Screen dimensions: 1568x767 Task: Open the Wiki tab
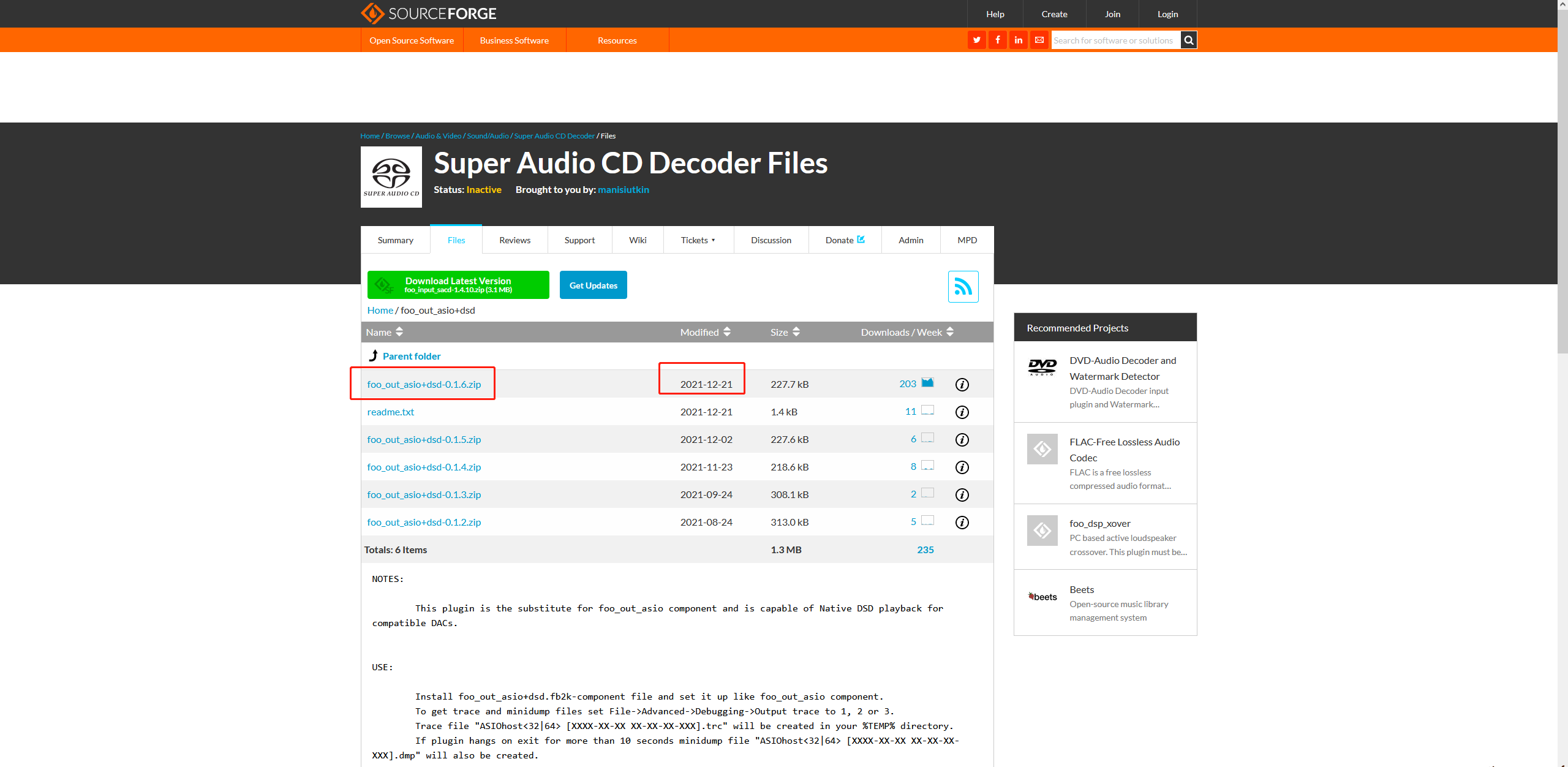click(638, 240)
